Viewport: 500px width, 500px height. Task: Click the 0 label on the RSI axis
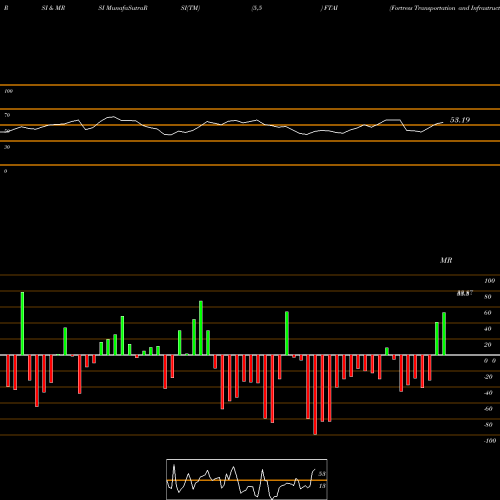(x=5, y=171)
